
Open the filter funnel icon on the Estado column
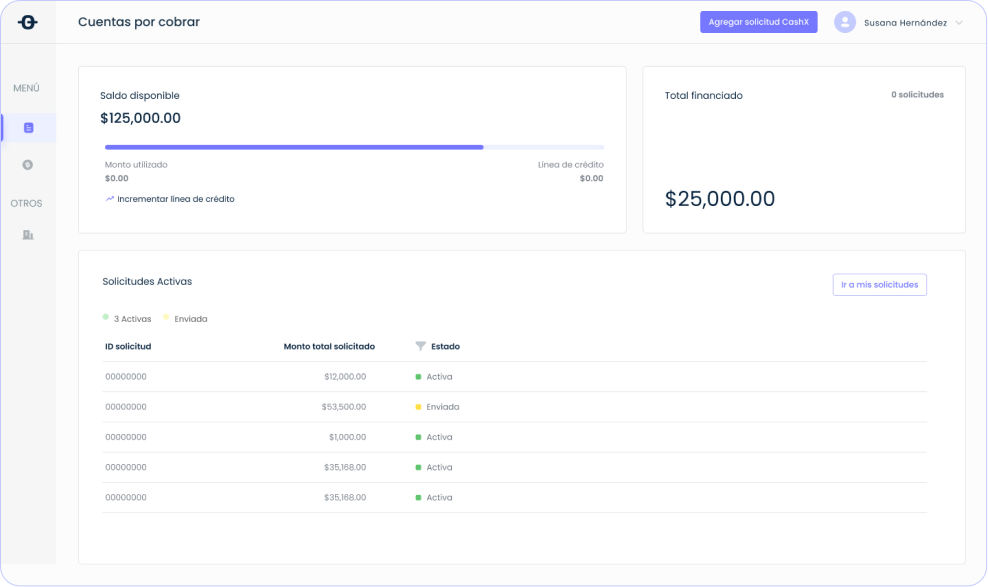(x=420, y=346)
